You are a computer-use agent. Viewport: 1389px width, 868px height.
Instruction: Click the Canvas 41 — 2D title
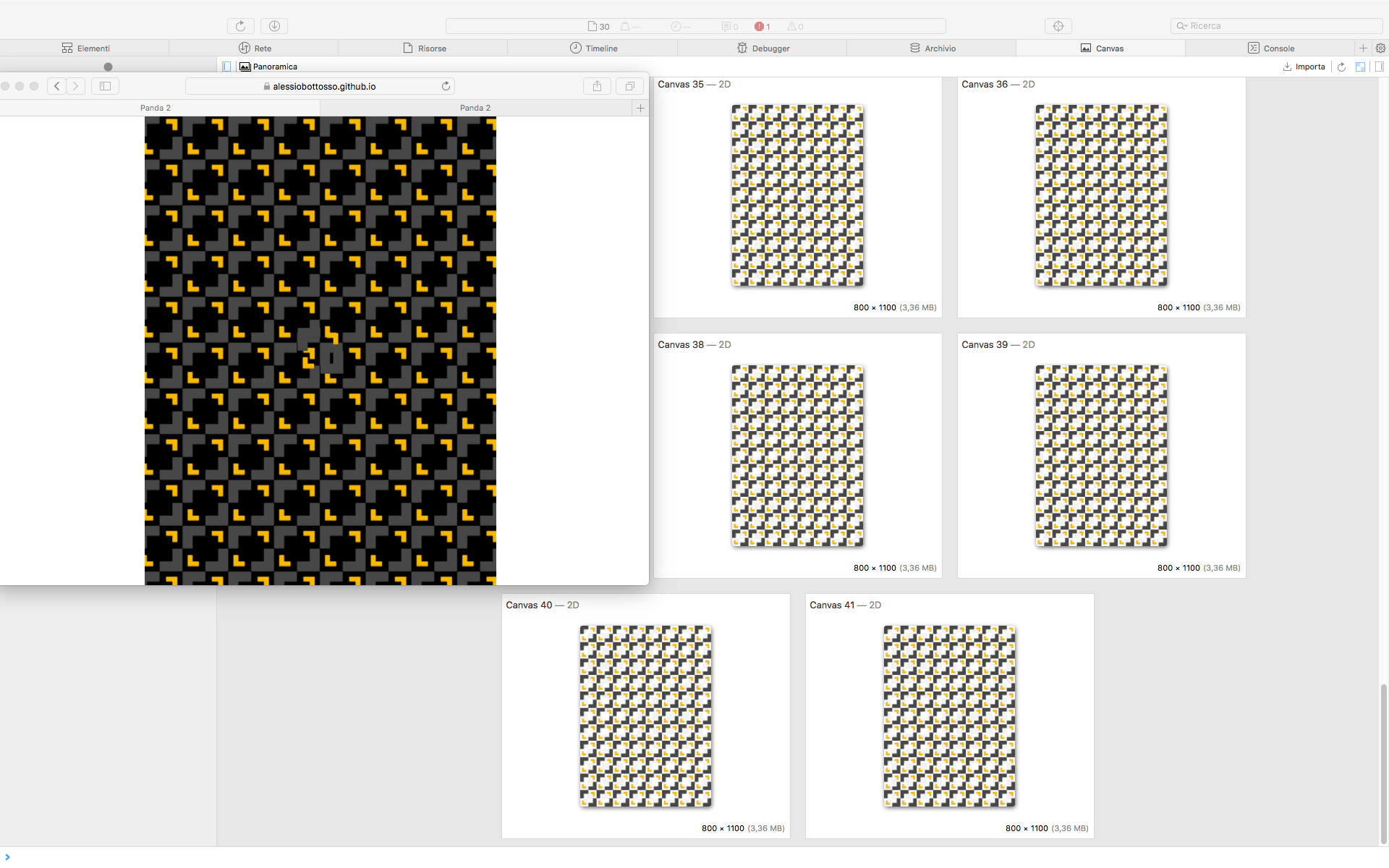tap(845, 605)
